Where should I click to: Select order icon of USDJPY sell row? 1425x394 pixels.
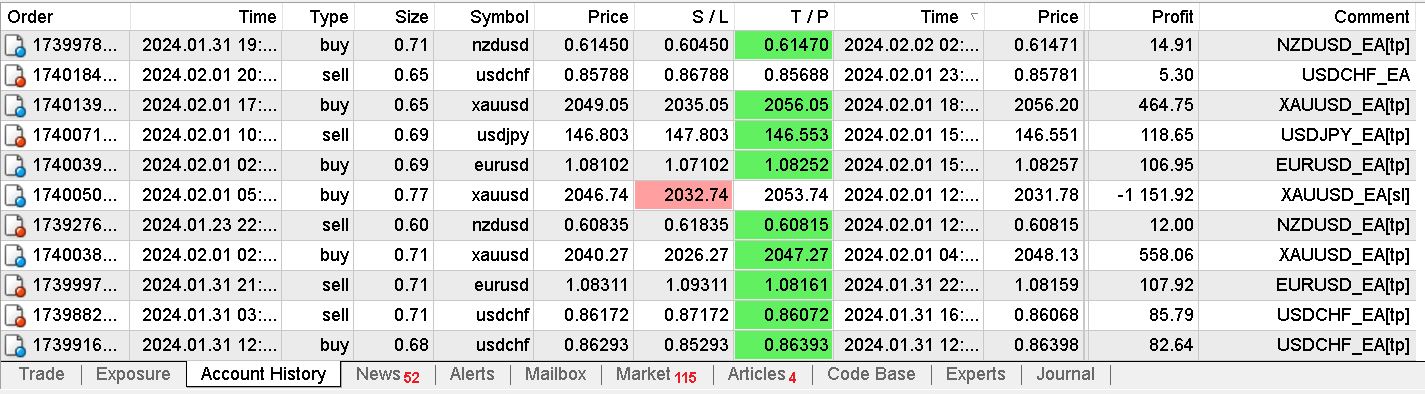15,135
